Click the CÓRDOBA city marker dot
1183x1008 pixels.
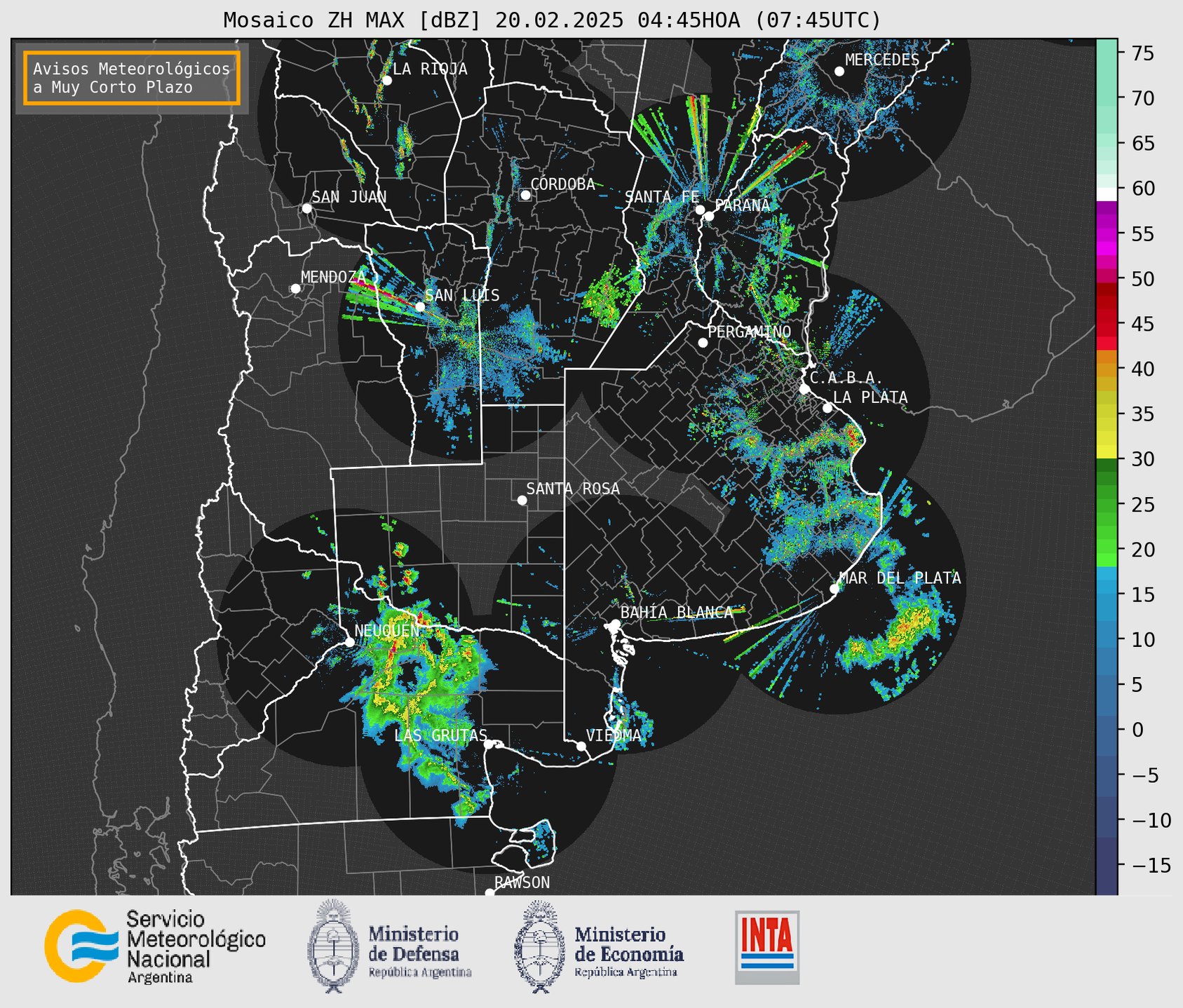pyautogui.click(x=525, y=195)
